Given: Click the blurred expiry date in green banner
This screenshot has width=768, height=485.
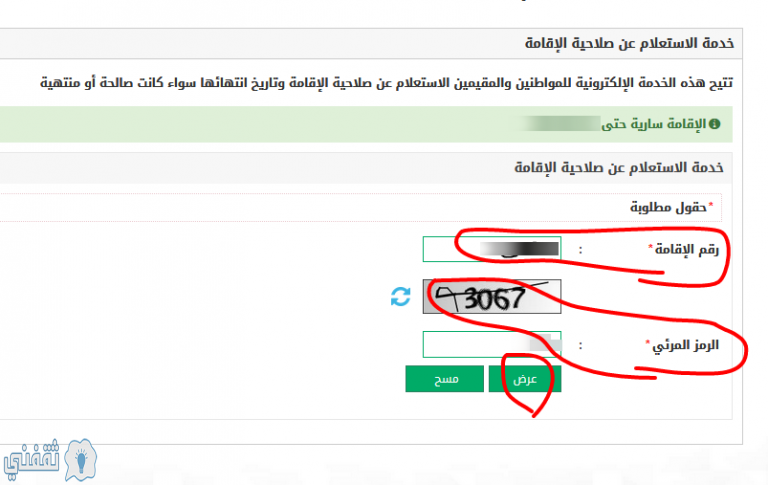Looking at the screenshot, I should 560,123.
